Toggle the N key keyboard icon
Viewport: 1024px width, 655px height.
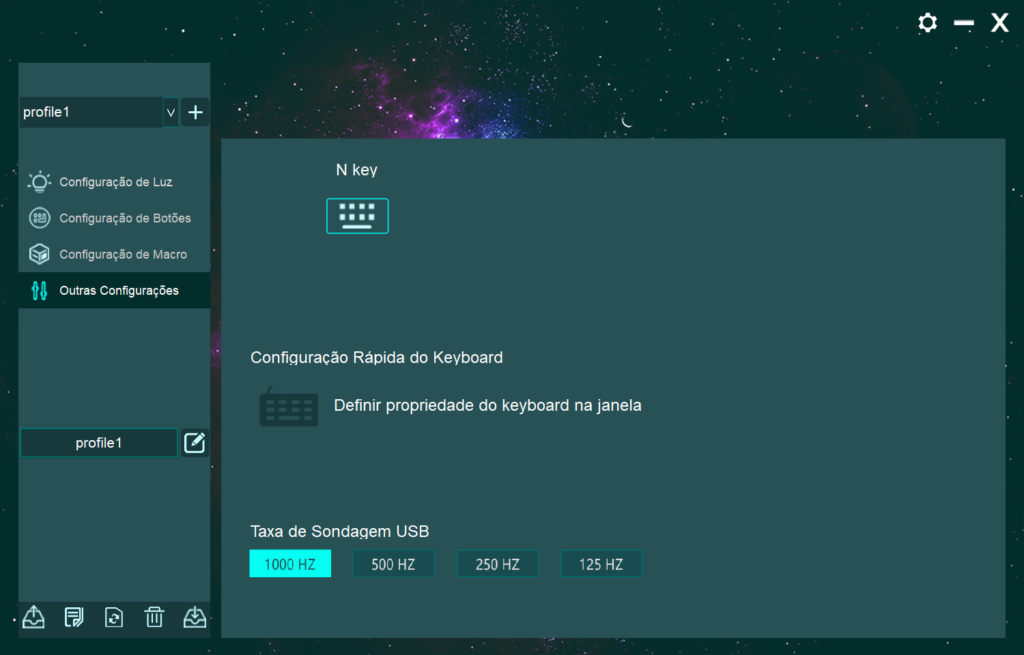click(x=357, y=215)
